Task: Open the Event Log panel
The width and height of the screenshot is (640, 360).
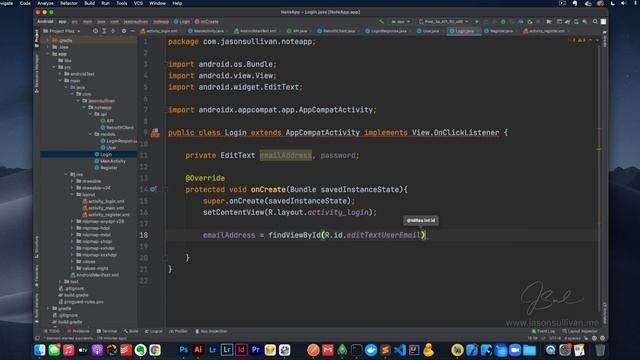Action: (x=544, y=331)
